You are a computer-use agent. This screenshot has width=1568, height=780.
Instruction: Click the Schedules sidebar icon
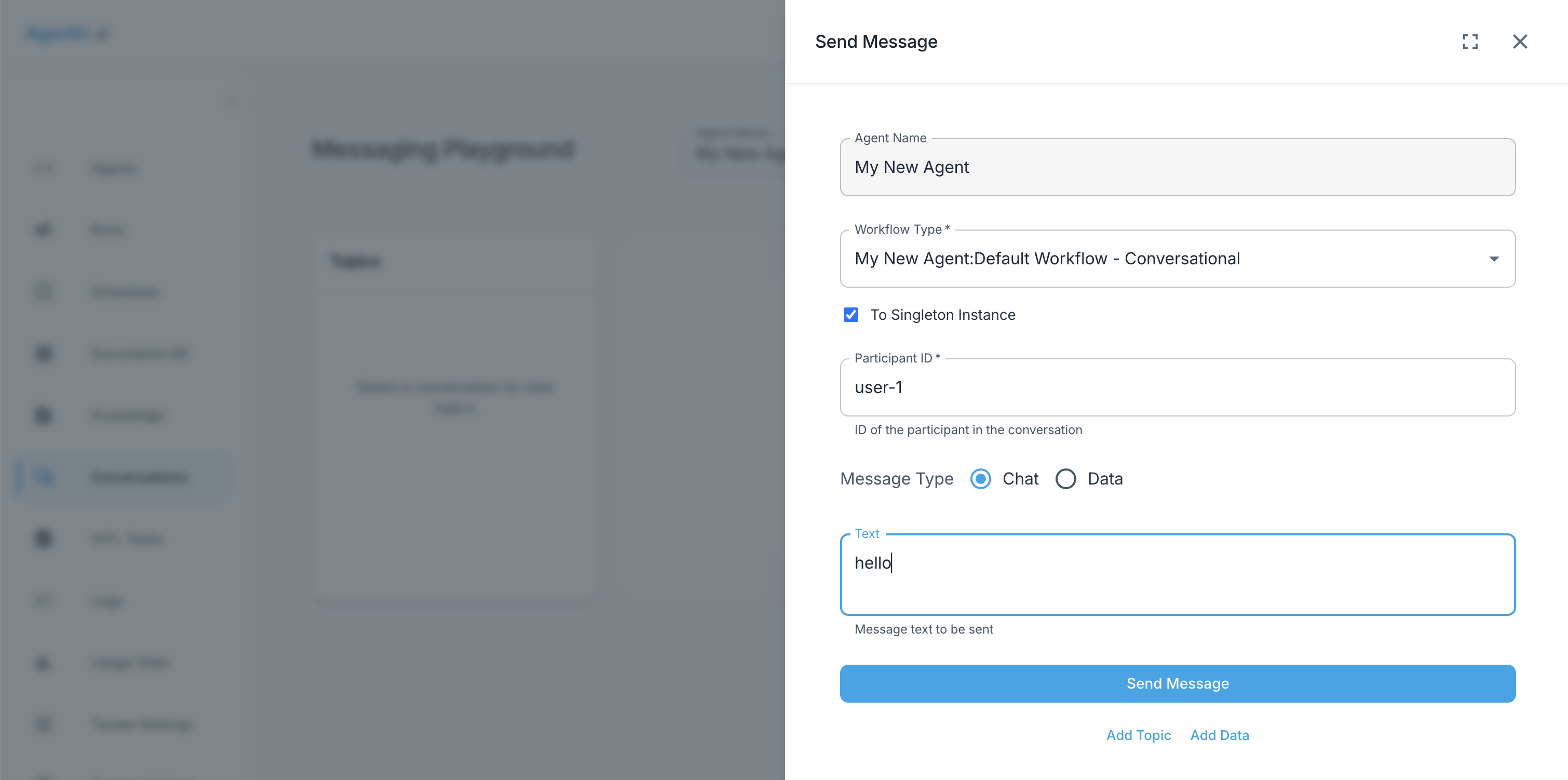click(x=44, y=292)
